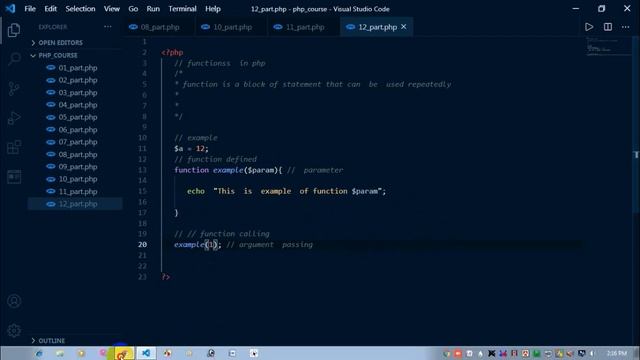The width and height of the screenshot is (640, 360).
Task: Click the Visual Studio Code taskbar icon
Action: point(146,353)
